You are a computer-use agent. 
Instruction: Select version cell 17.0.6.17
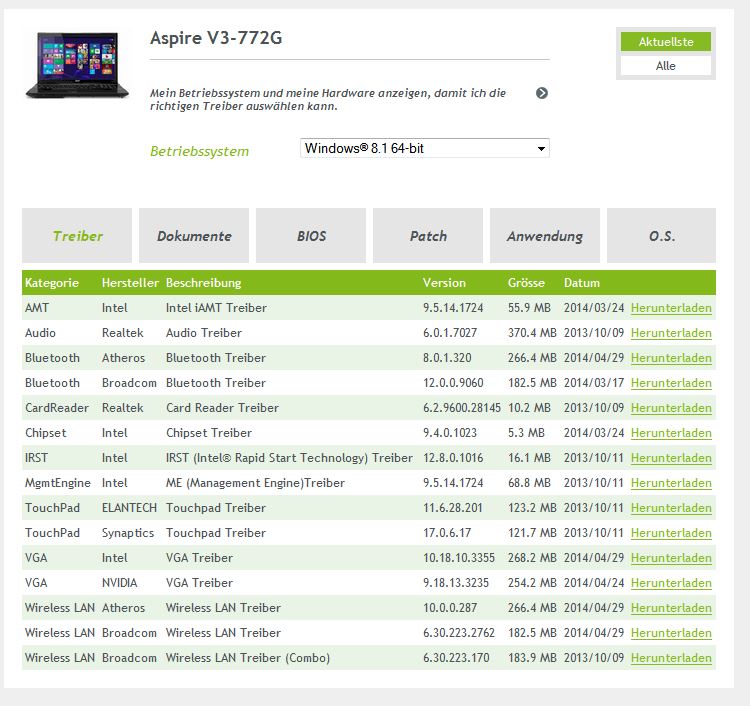(447, 533)
